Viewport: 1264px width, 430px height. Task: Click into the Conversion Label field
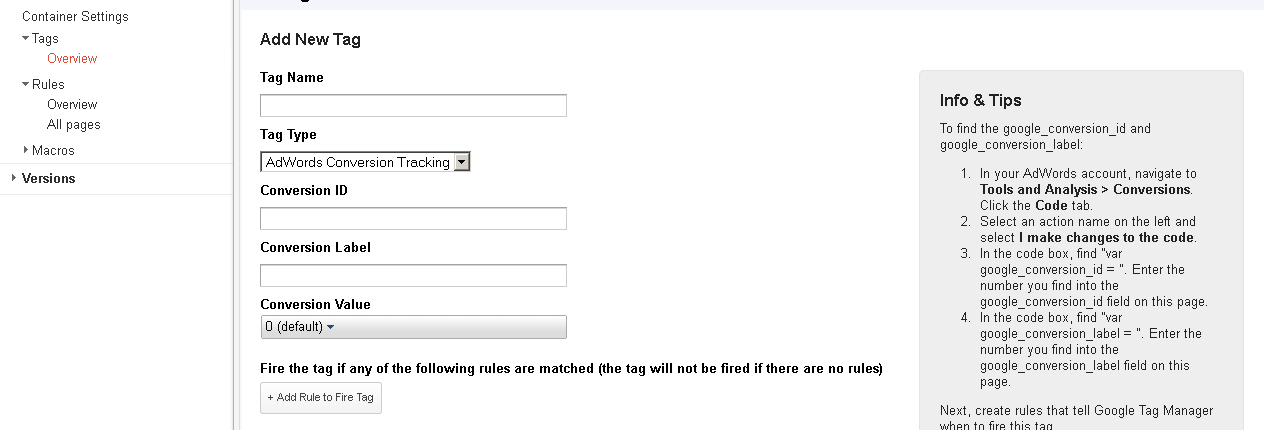click(x=413, y=275)
